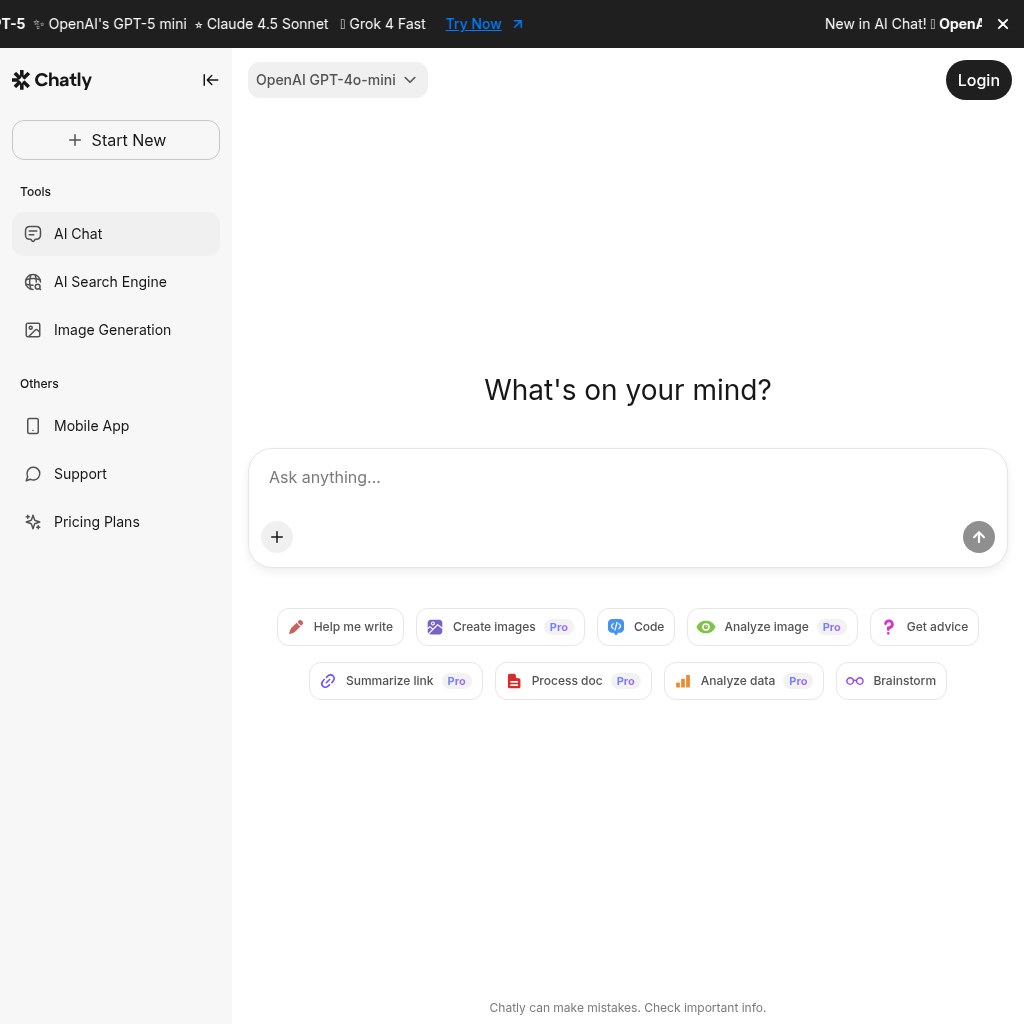Screen dimensions: 1024x1024
Task: Click the Try Now banner link
Action: 473,24
